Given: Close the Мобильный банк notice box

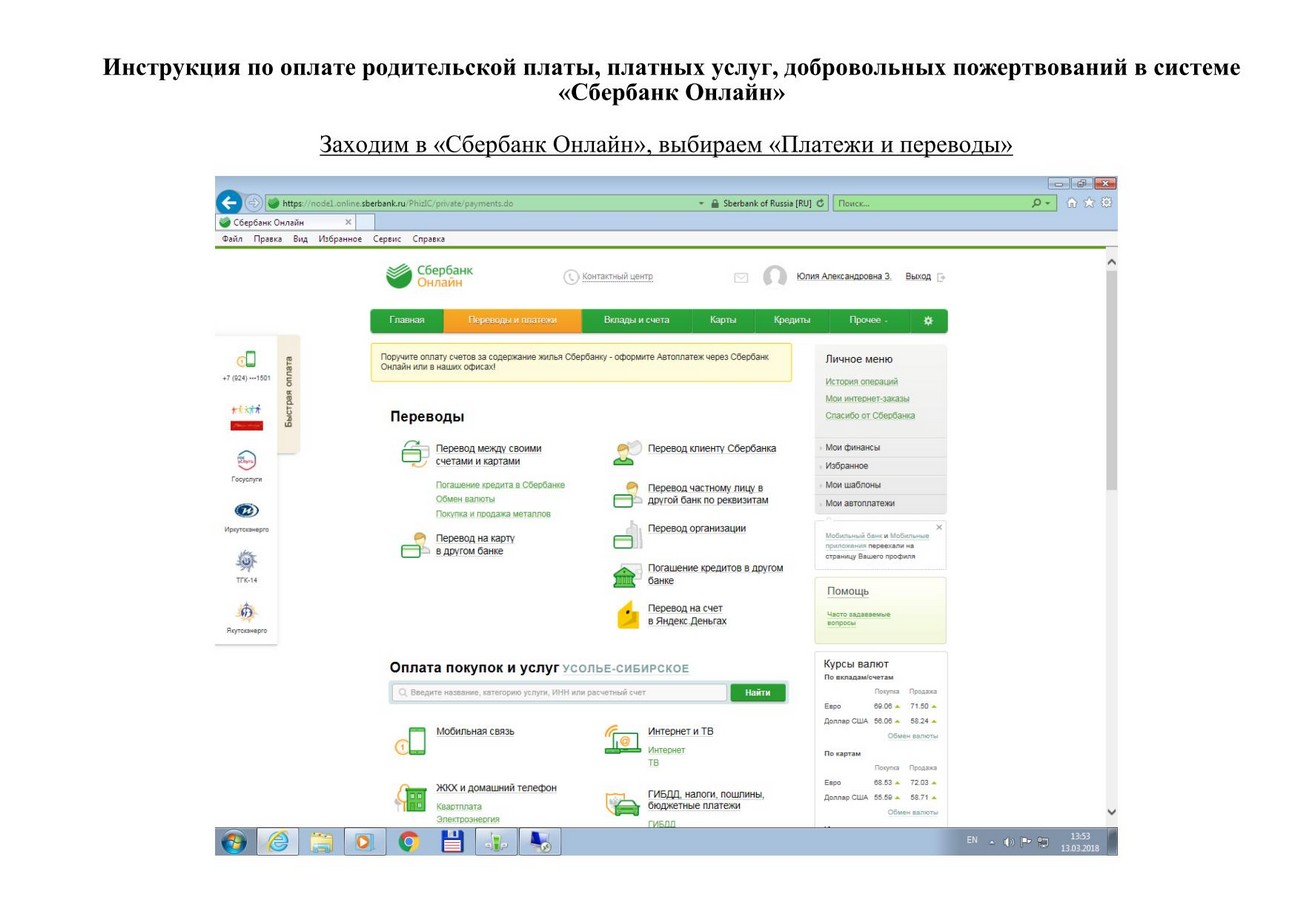Looking at the screenshot, I should 939,526.
